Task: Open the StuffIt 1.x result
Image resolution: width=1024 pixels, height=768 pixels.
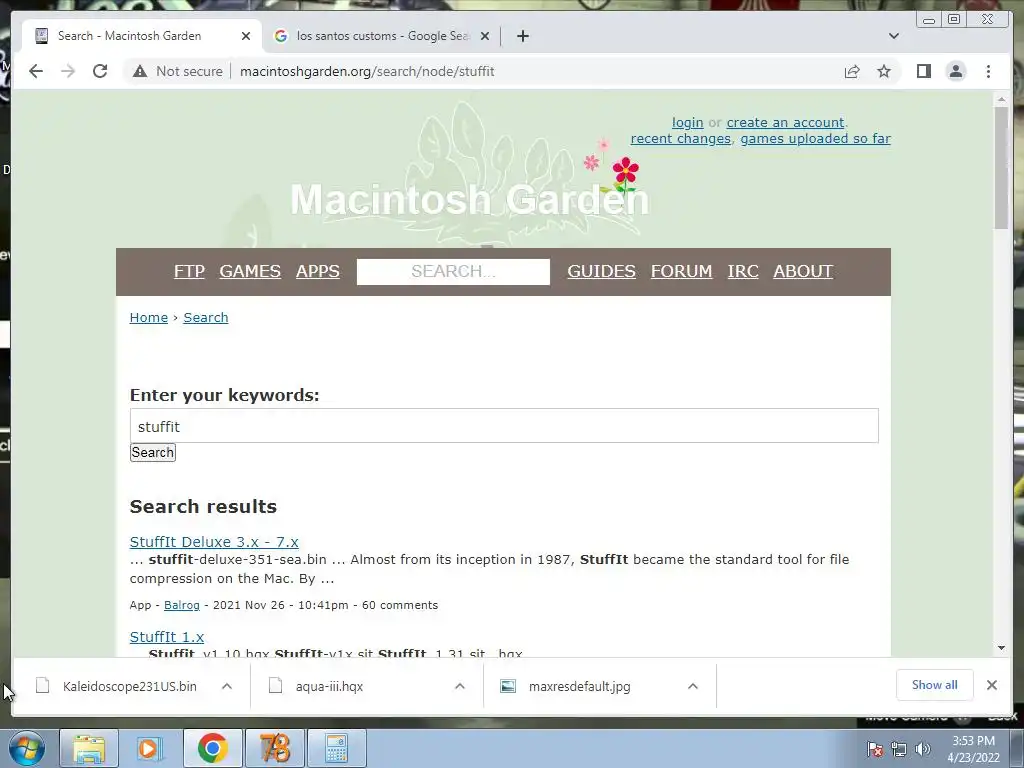Action: [x=167, y=637]
